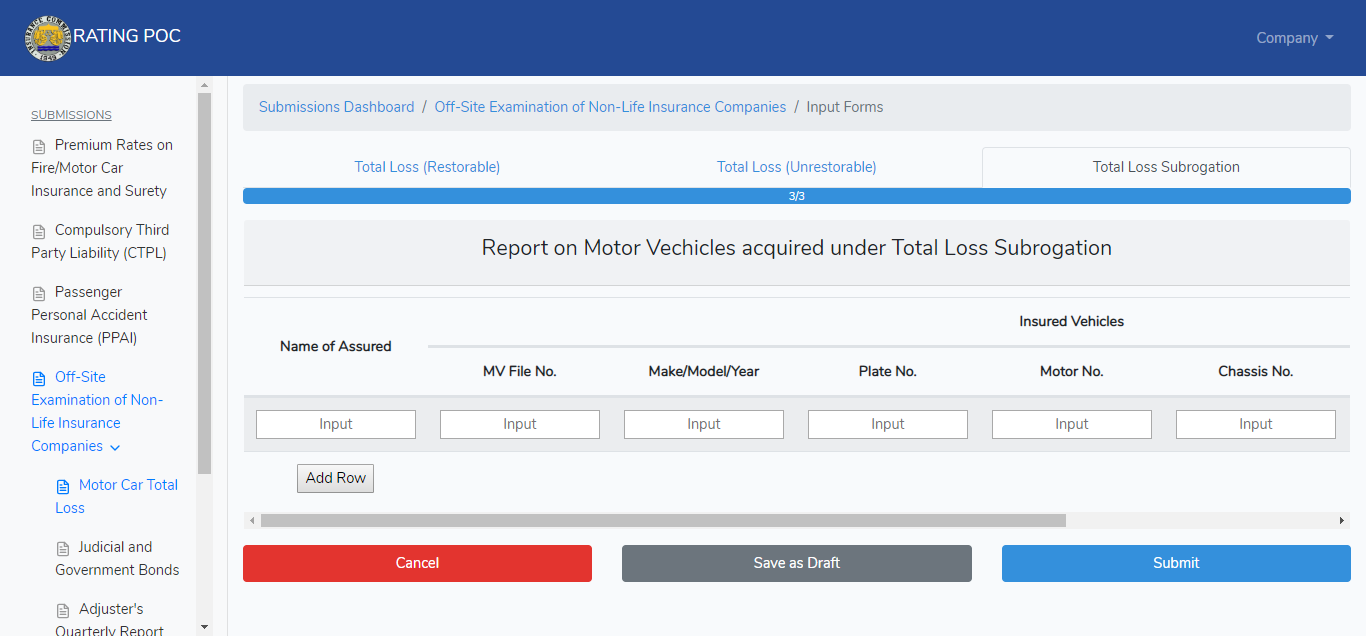Focus the Chassis No. input field
This screenshot has height=636, width=1366.
(x=1256, y=424)
